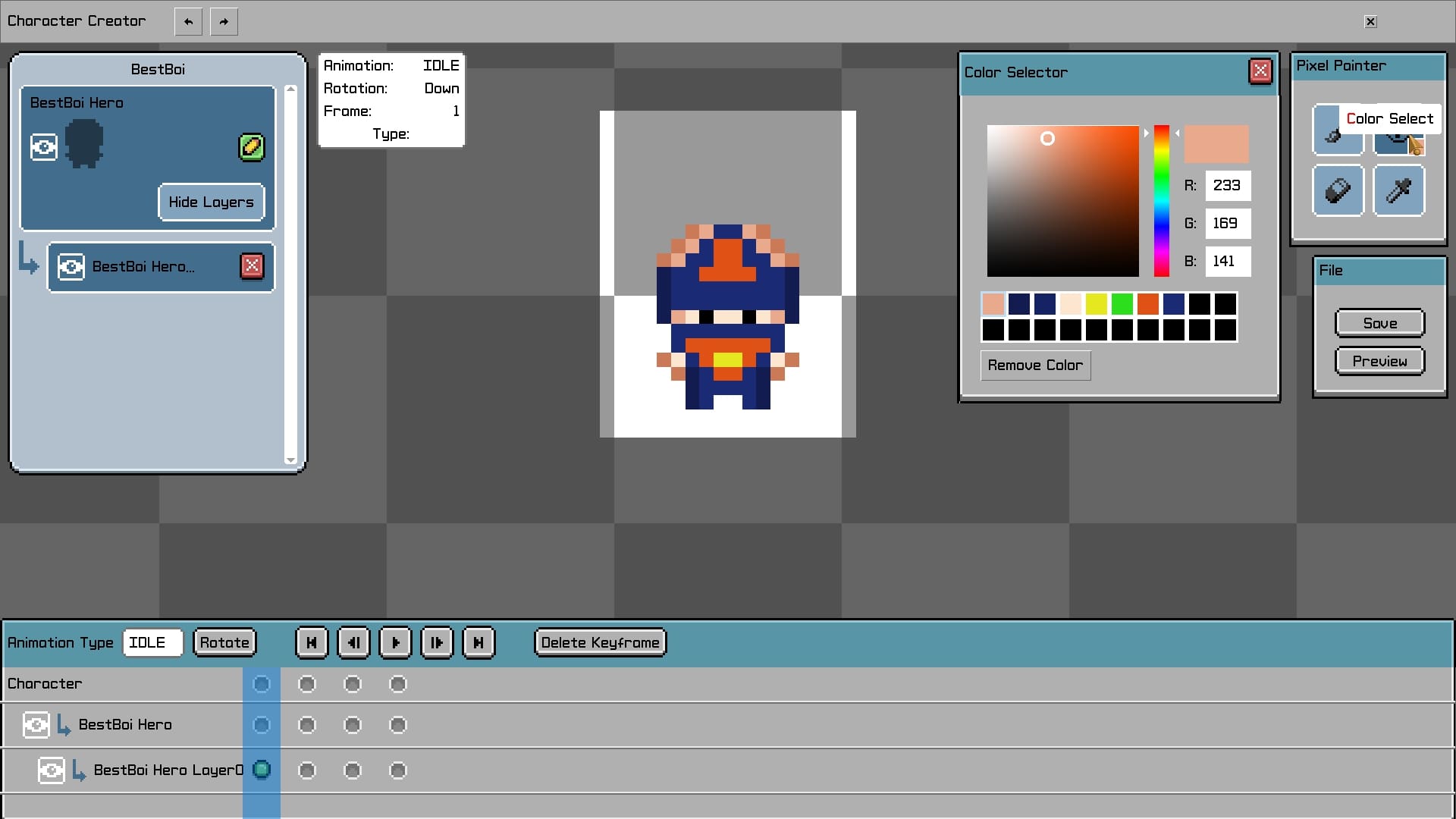1456x819 pixels.
Task: Click the navigation back arrow icon
Action: point(189,21)
